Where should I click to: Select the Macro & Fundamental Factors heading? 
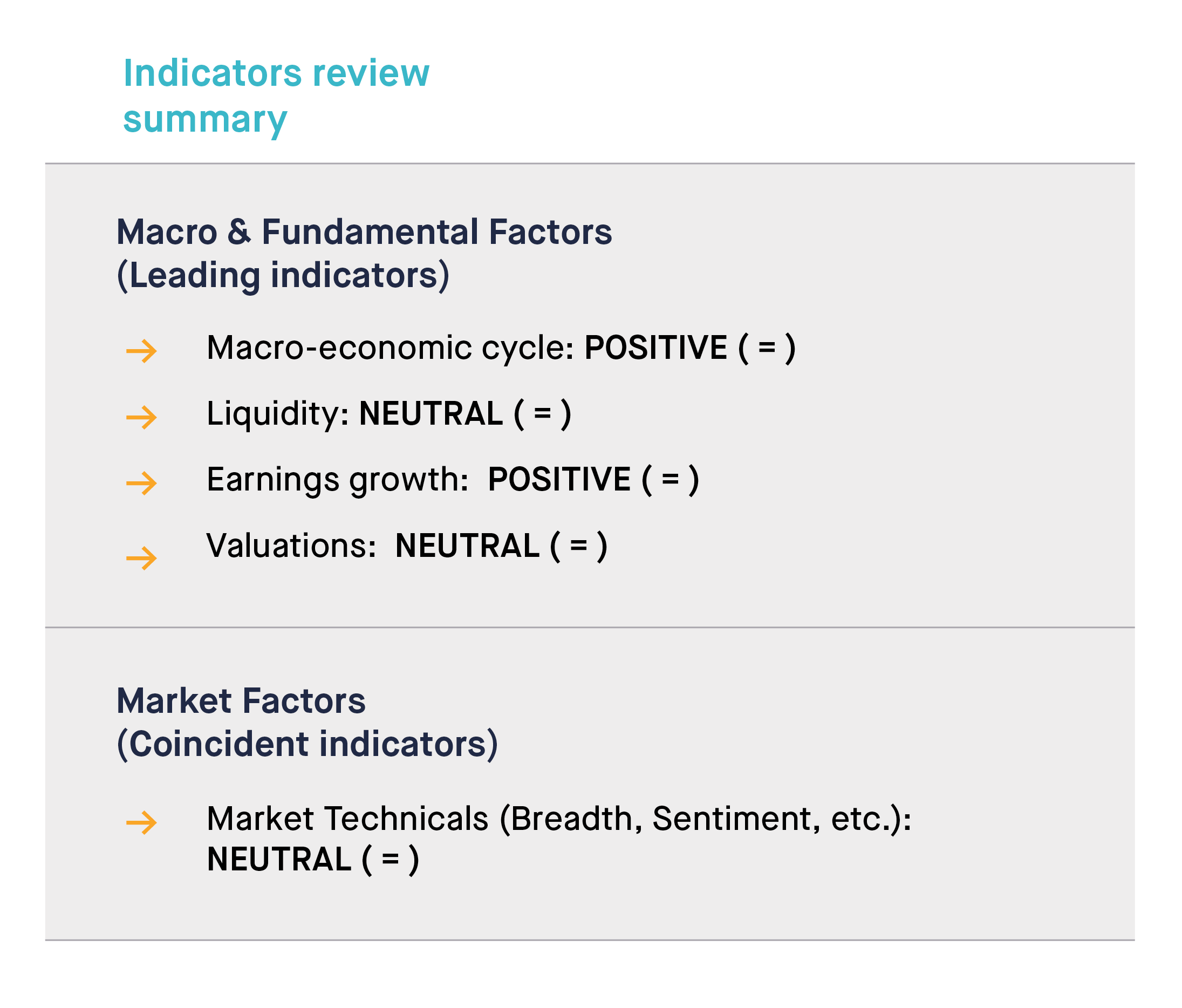click(x=364, y=231)
